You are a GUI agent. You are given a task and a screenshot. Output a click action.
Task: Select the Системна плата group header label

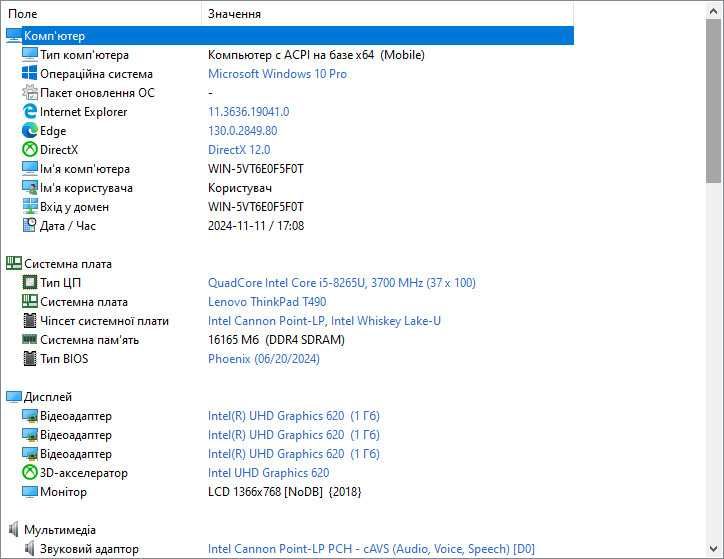(68, 264)
